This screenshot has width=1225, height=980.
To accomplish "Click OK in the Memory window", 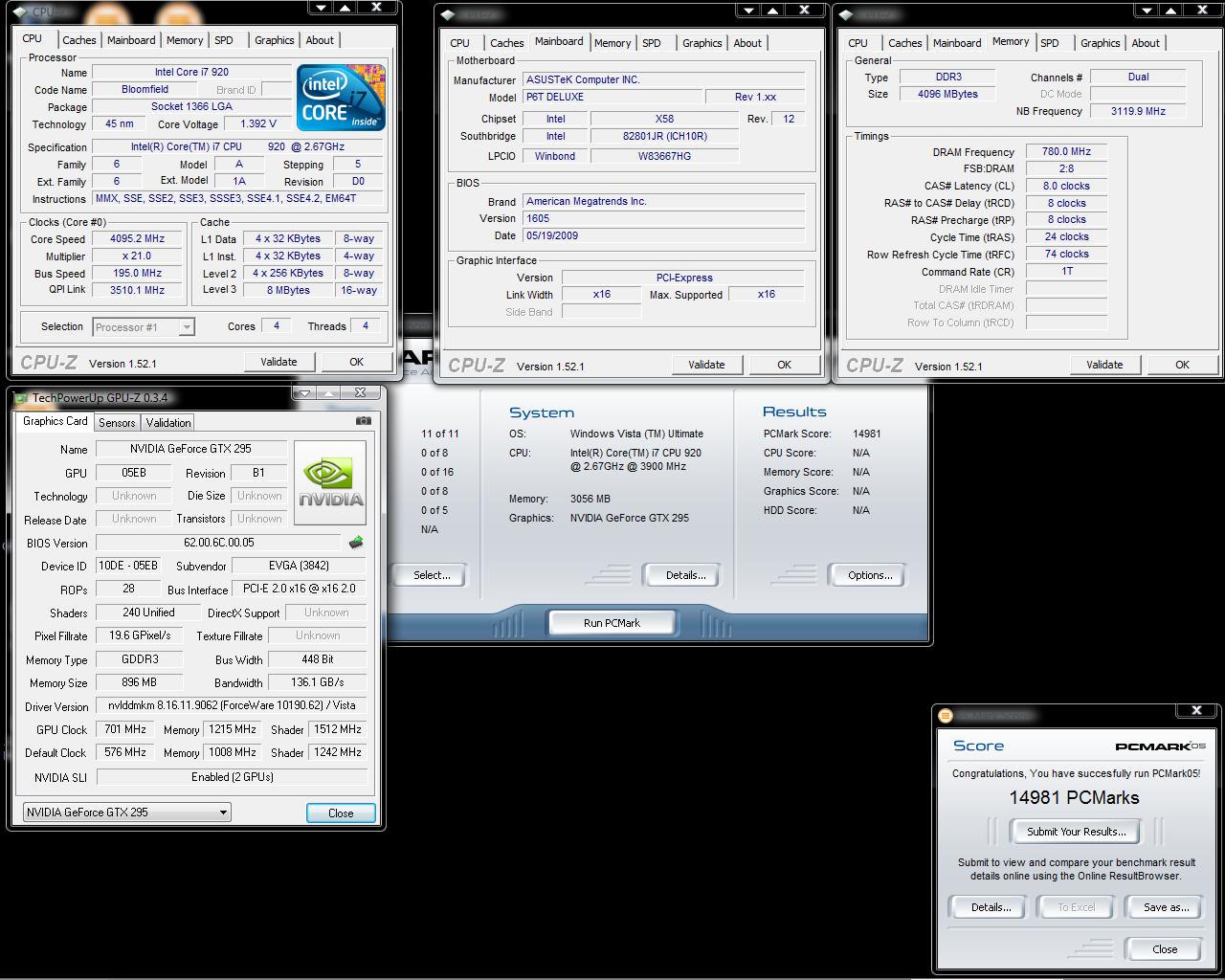I will tap(1183, 365).
